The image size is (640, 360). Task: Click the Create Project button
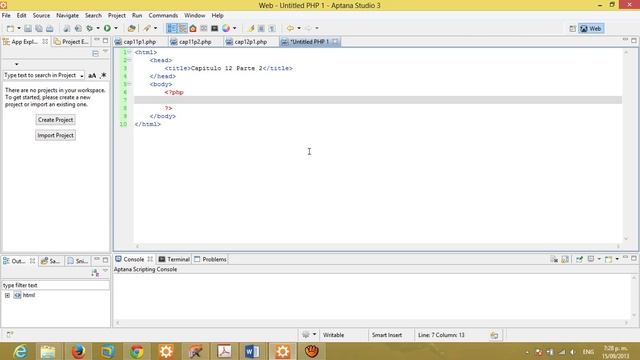pyautogui.click(x=56, y=120)
